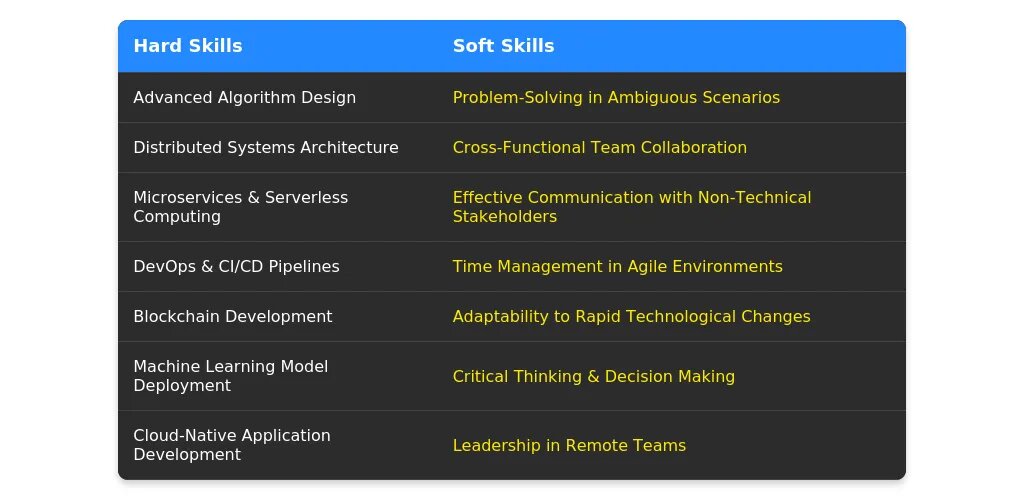Click Adaptability to Rapid Technological Changes
Image resolution: width=1024 pixels, height=500 pixels.
point(631,317)
